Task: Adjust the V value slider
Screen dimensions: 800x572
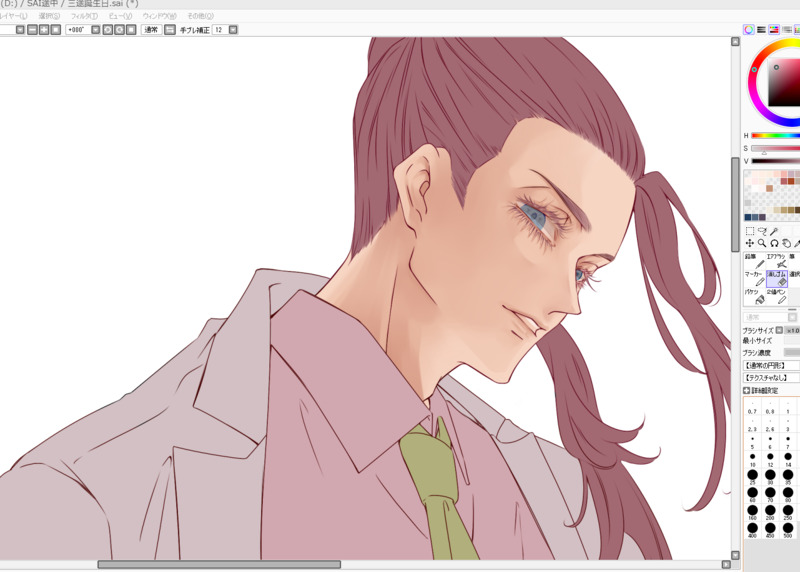Action: click(x=776, y=161)
